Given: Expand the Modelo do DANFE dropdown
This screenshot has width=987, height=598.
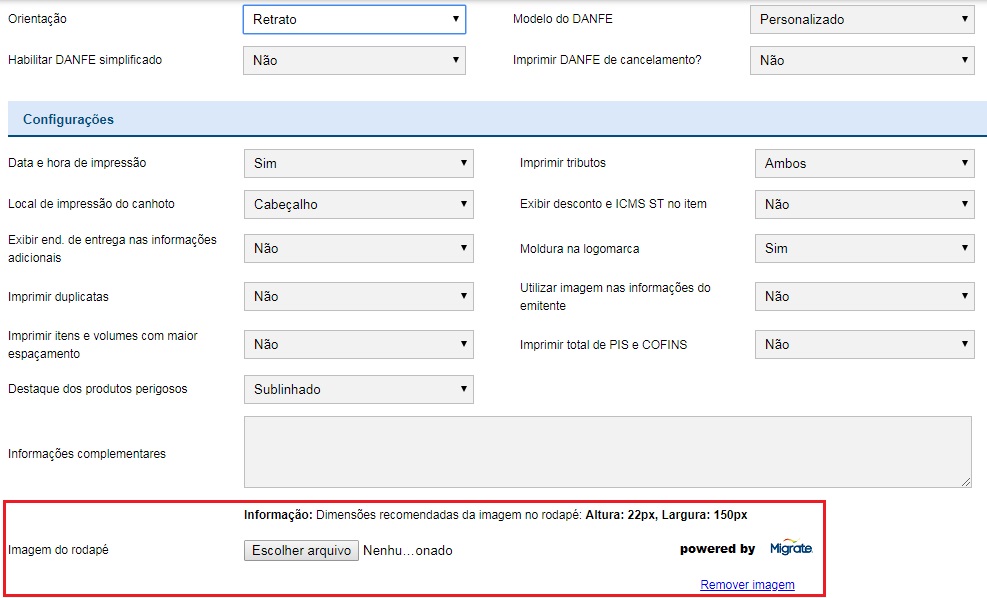Looking at the screenshot, I should coord(862,19).
